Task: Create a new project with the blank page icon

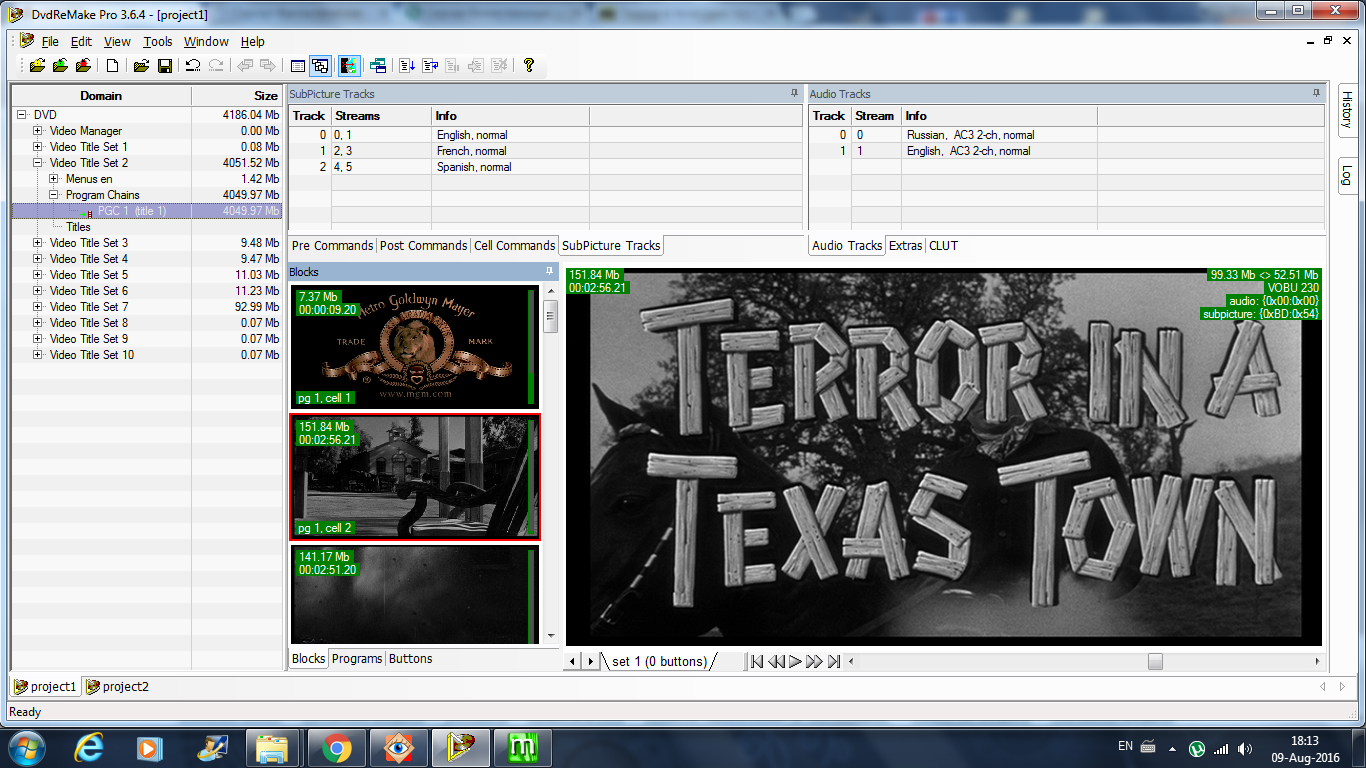Action: (x=113, y=66)
